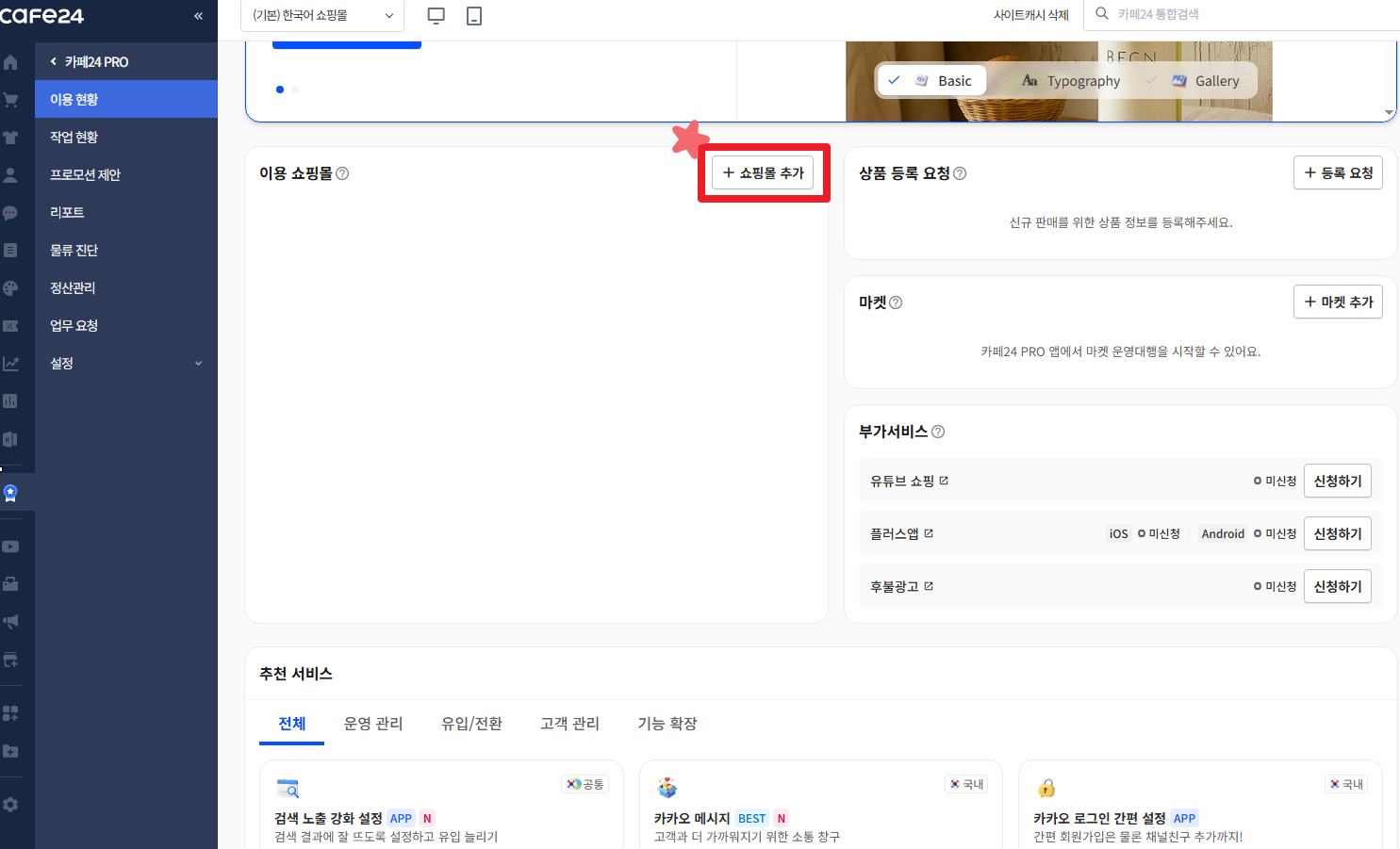Screen dimensions: 1400x849
Task: Open the document board icon in rail
Action: [10, 251]
